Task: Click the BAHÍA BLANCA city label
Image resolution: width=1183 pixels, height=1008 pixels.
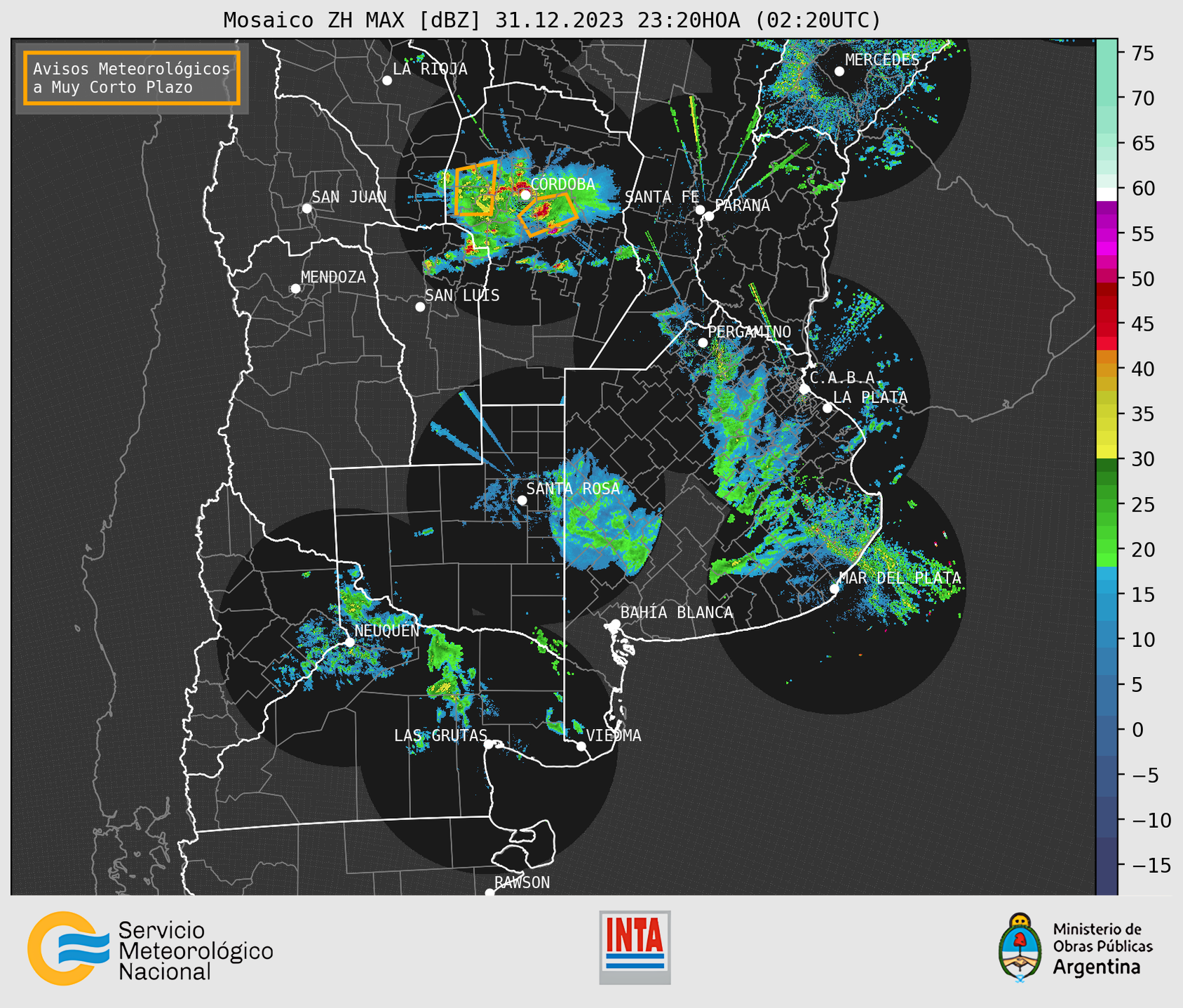Action: pos(677,613)
